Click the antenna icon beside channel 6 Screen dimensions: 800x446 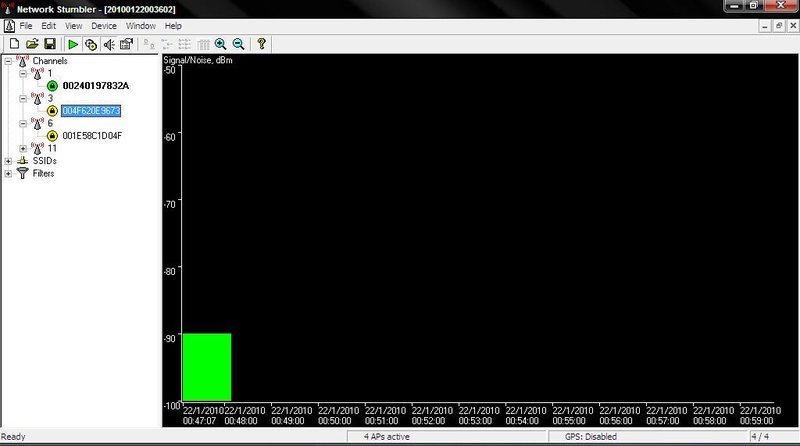pos(37,123)
